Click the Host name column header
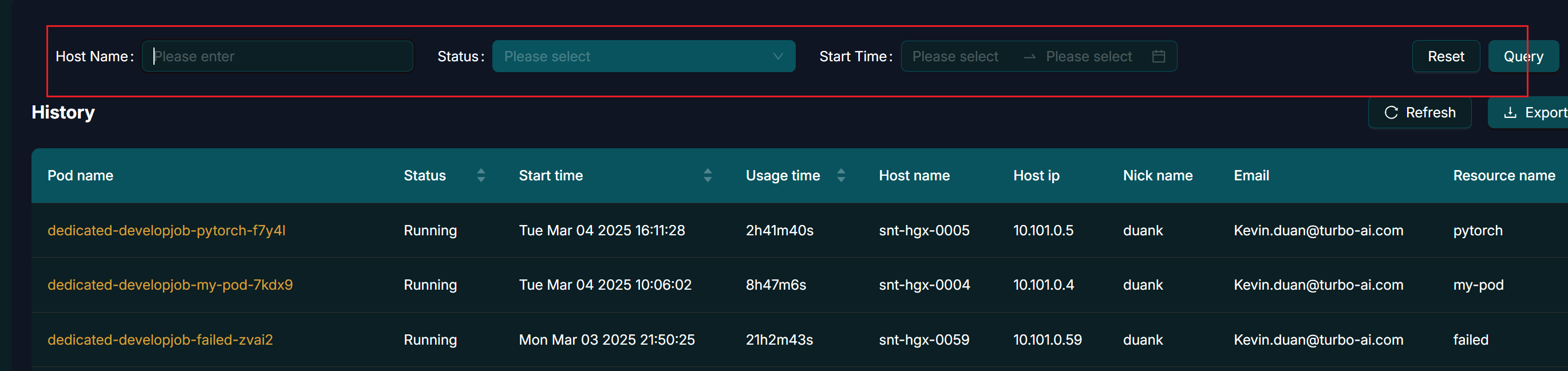This screenshot has height=371, width=1568. [x=914, y=175]
